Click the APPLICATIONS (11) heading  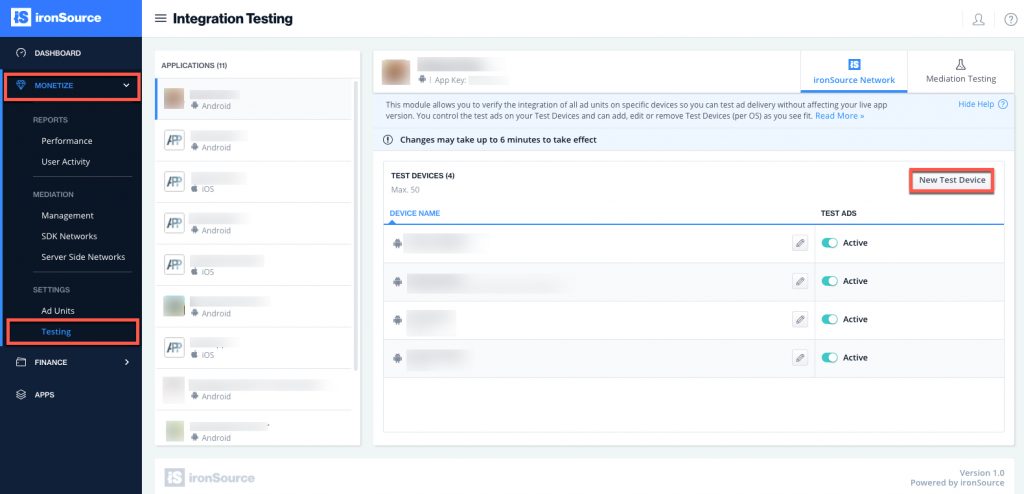click(x=194, y=65)
